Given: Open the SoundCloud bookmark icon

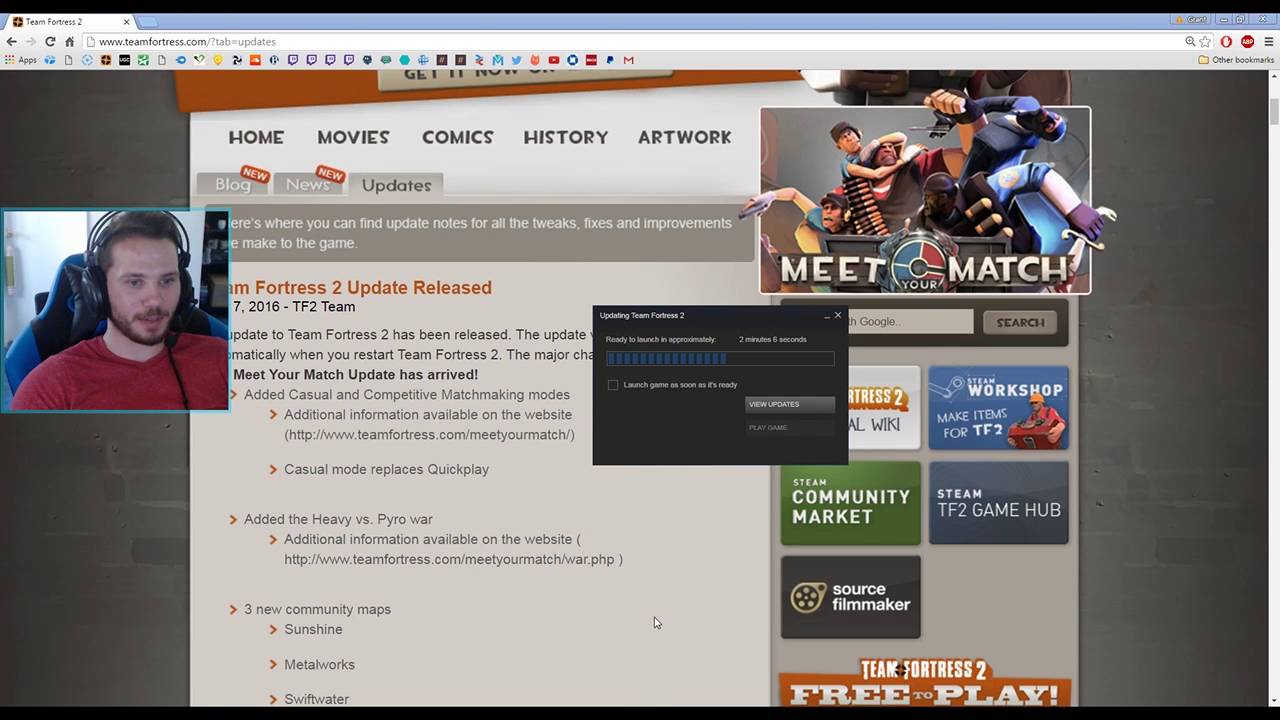Looking at the screenshot, I should [255, 60].
